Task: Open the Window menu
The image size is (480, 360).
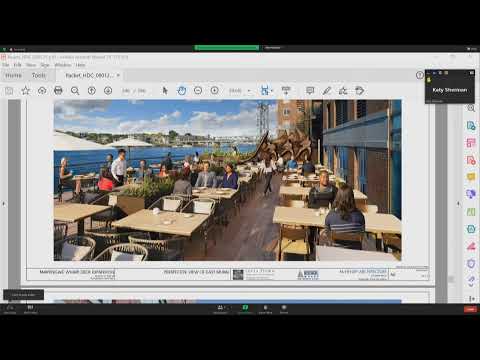Action: click(62, 65)
